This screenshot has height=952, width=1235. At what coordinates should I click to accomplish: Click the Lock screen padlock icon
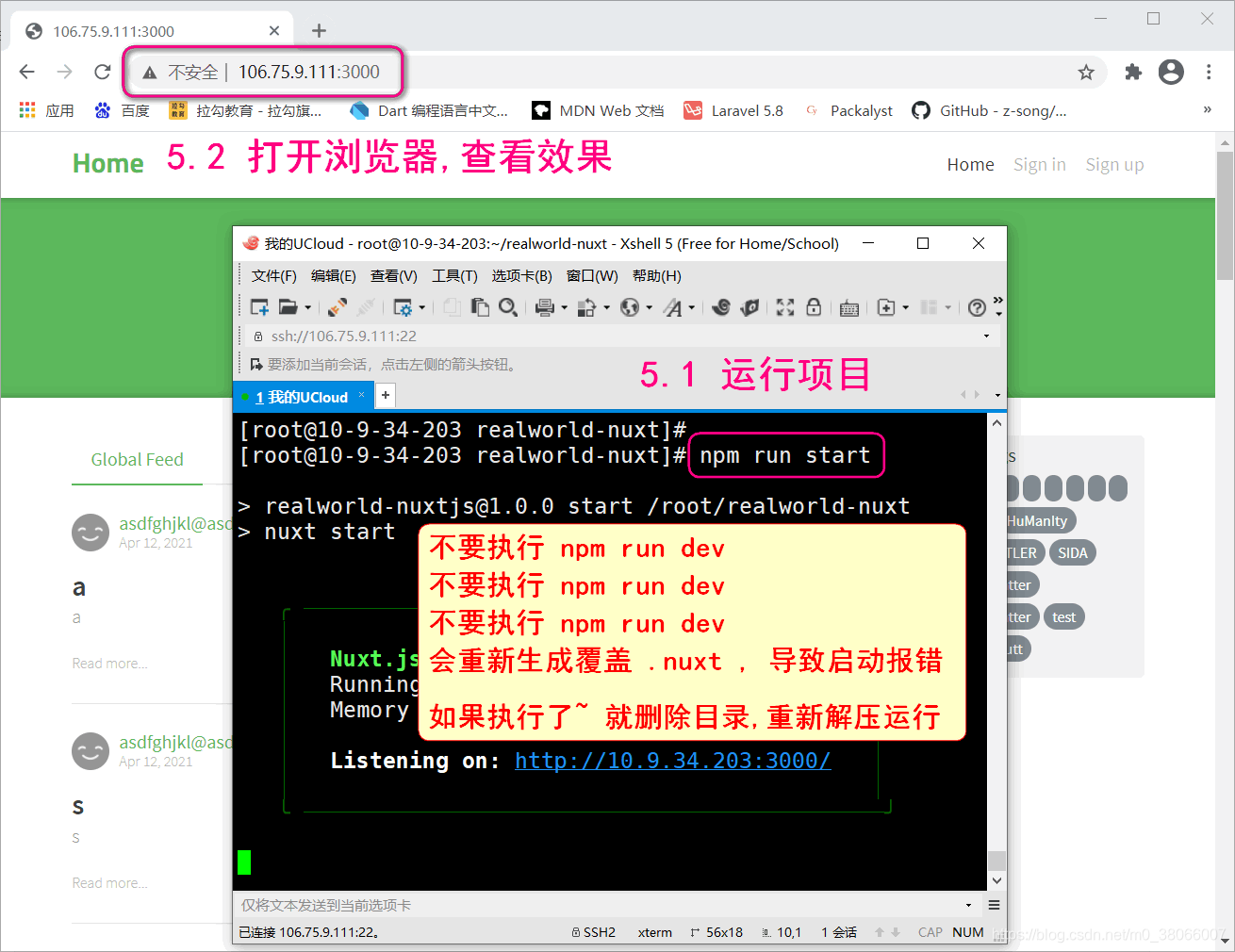[814, 307]
